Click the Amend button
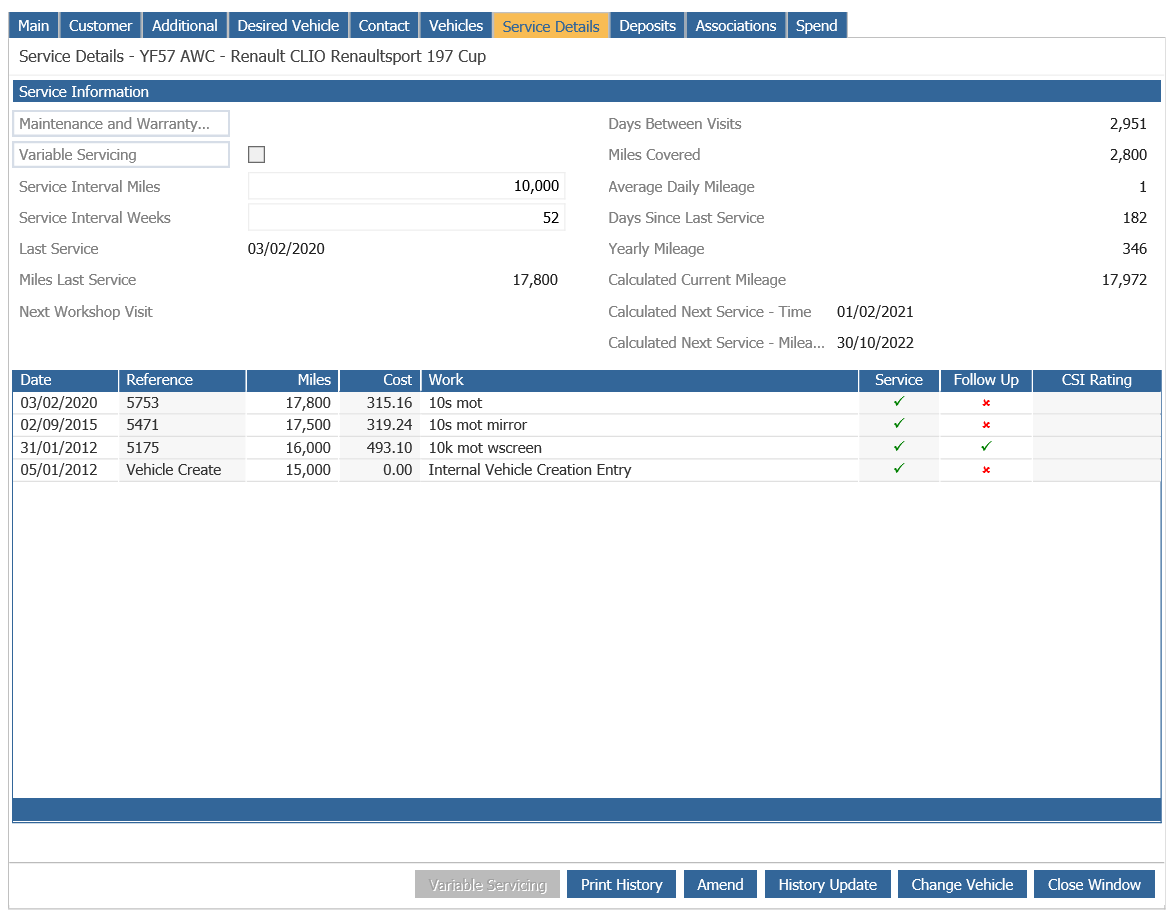Screen dimensions: 1175x912 click(x=720, y=884)
